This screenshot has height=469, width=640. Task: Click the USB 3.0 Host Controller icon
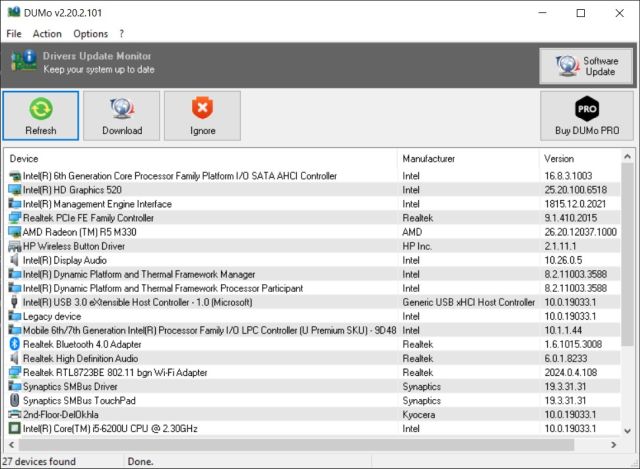15,302
